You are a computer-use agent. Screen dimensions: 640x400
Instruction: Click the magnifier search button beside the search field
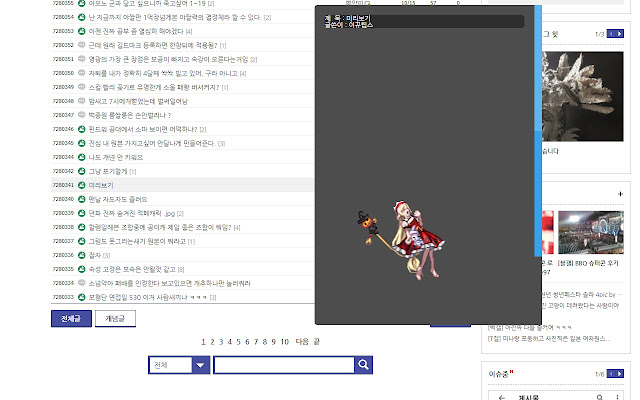tap(363, 364)
